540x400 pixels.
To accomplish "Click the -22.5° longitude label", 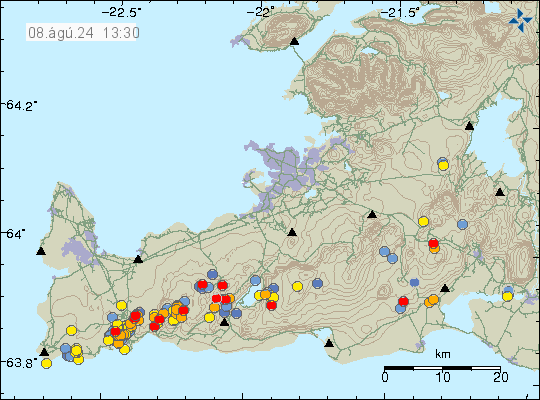I will coord(121,13).
